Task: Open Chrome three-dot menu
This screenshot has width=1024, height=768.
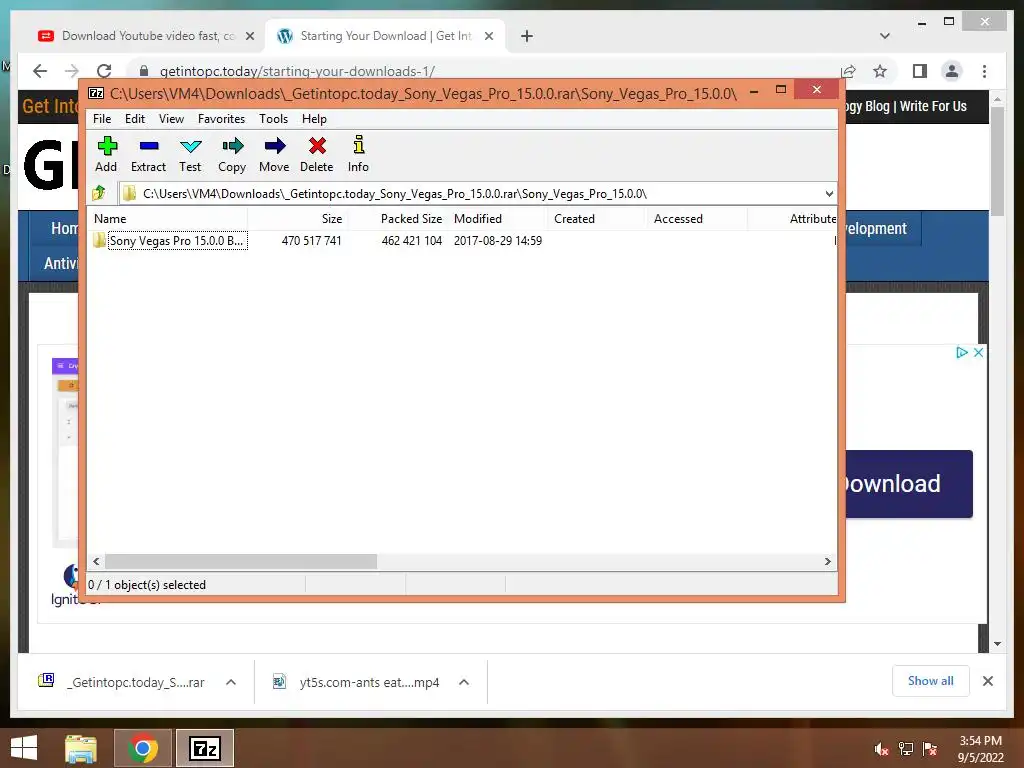Action: click(984, 71)
